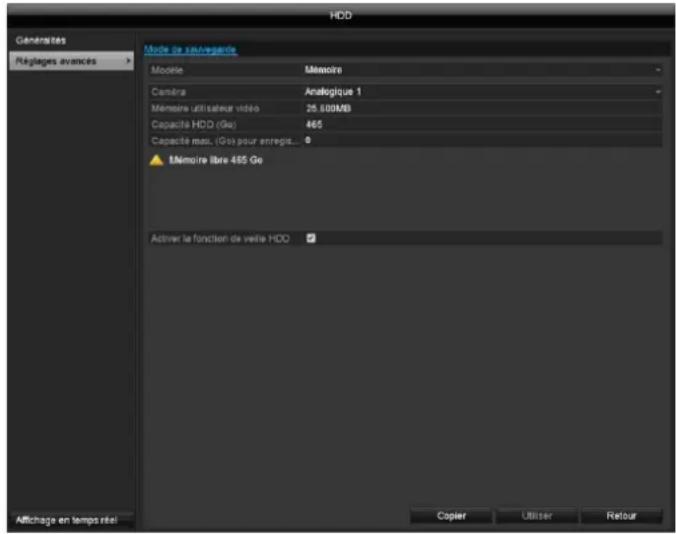
Task: Open the Caméra dropdown showing Analogique 1
Action: tap(482, 92)
